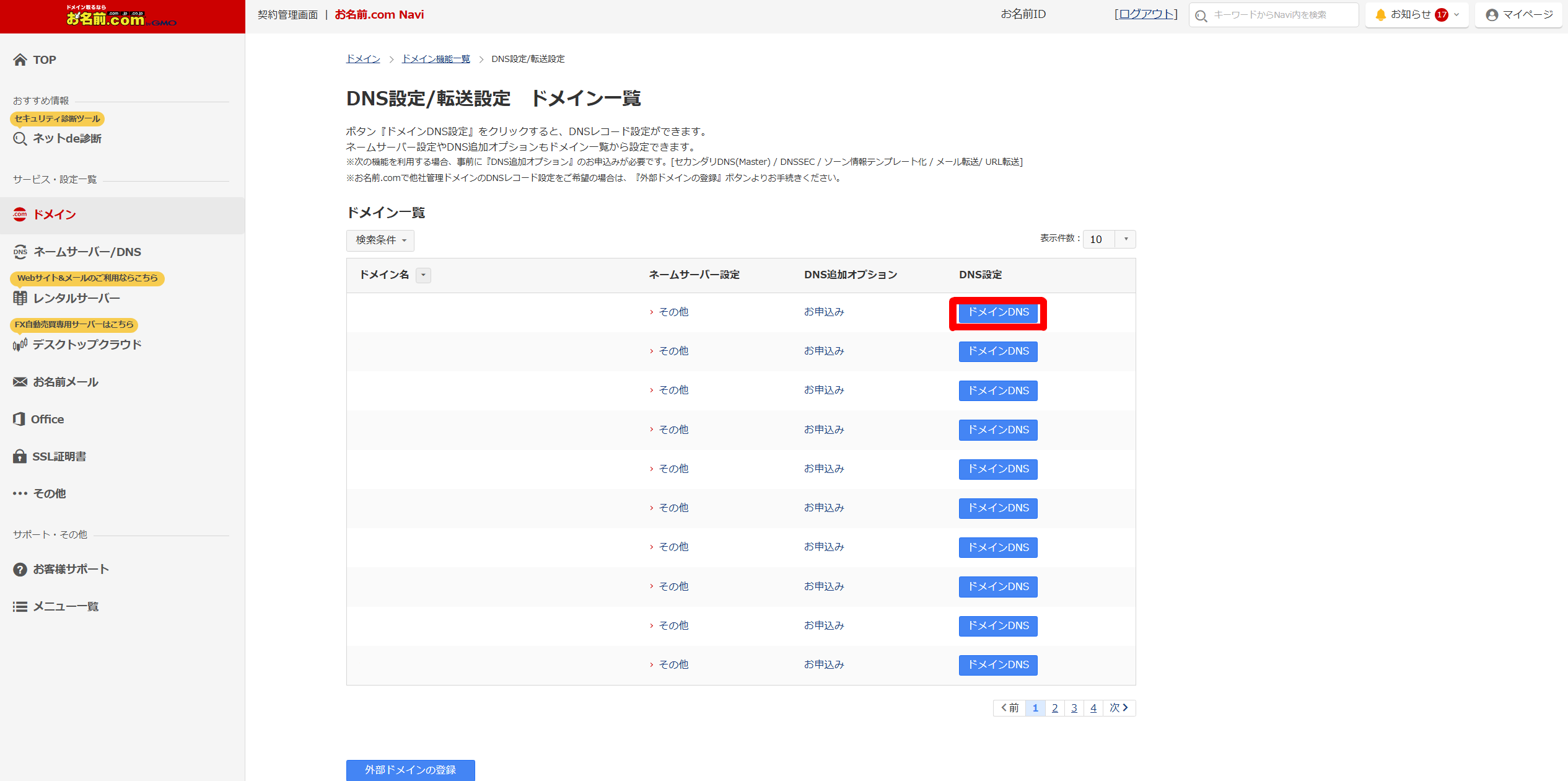Click the ログアウト link
Screen dimensions: 1568x781
pos(1145,14)
